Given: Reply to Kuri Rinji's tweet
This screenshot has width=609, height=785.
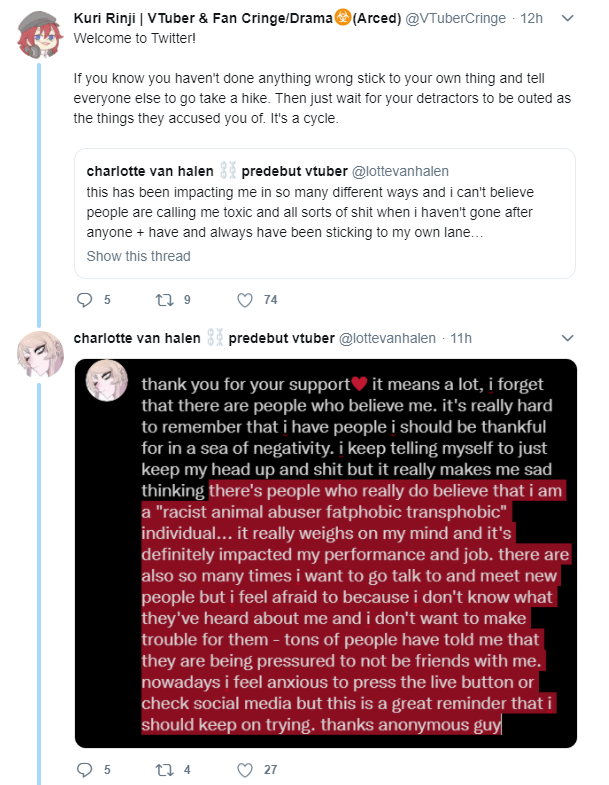Looking at the screenshot, I should (85, 300).
